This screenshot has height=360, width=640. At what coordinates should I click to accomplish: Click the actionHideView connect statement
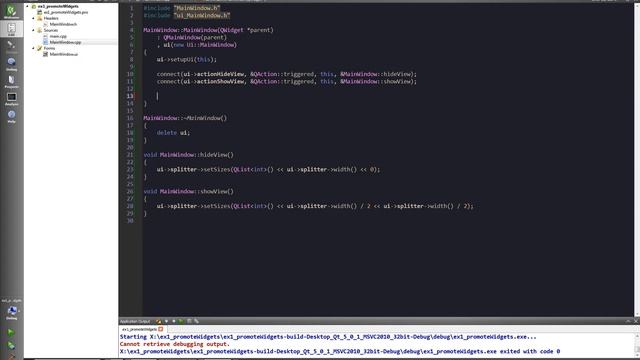pos(287,74)
